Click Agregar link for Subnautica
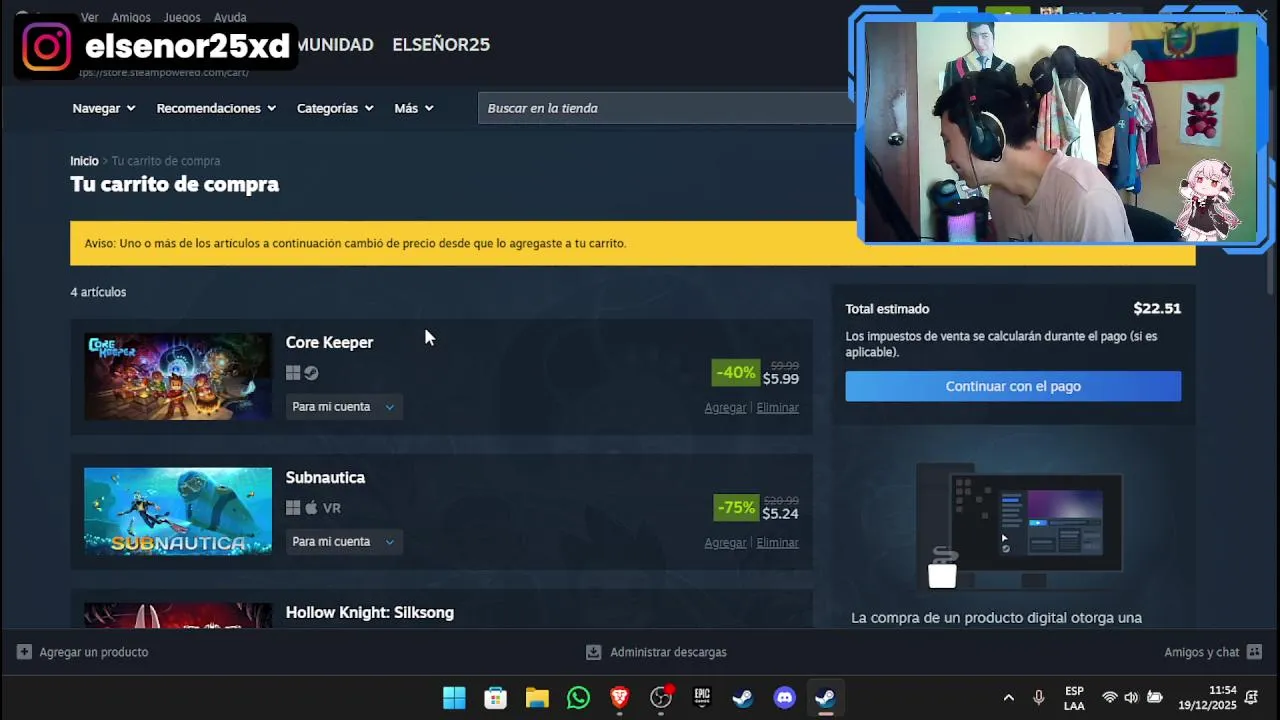This screenshot has width=1280, height=720. point(725,543)
